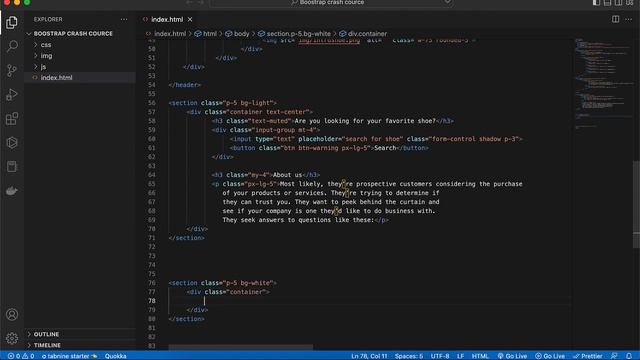Viewport: 640px width, 360px height.
Task: Toggle panel layout icon in title bar
Action: [x=607, y=2]
